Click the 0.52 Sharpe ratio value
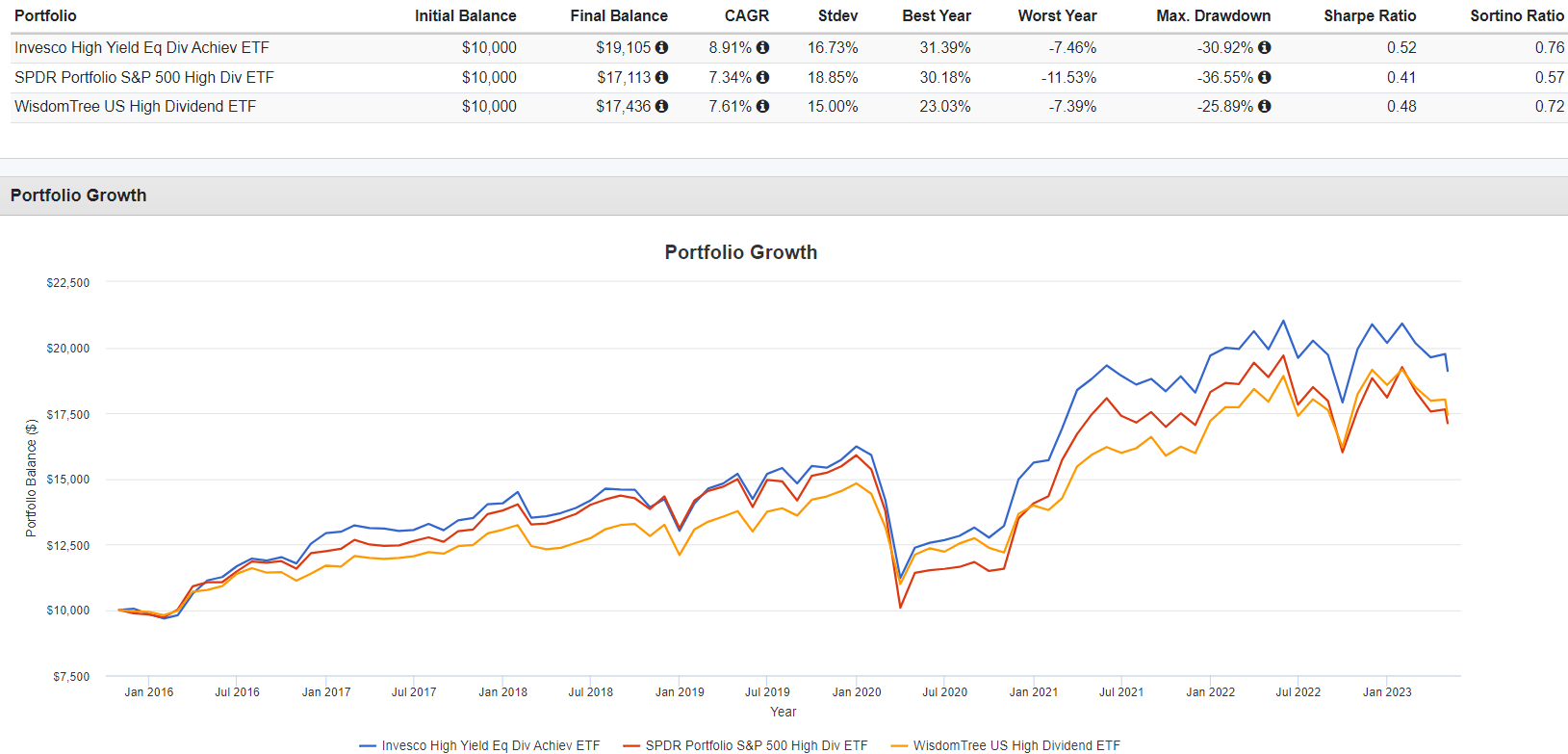Screen dimensions: 1568x754 (1401, 47)
